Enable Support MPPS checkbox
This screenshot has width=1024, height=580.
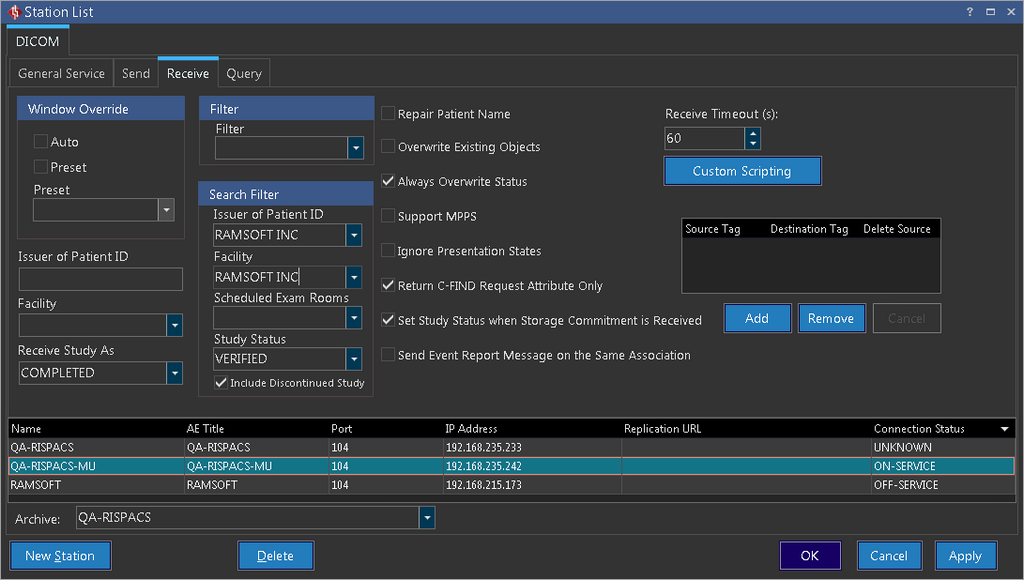pyautogui.click(x=388, y=216)
